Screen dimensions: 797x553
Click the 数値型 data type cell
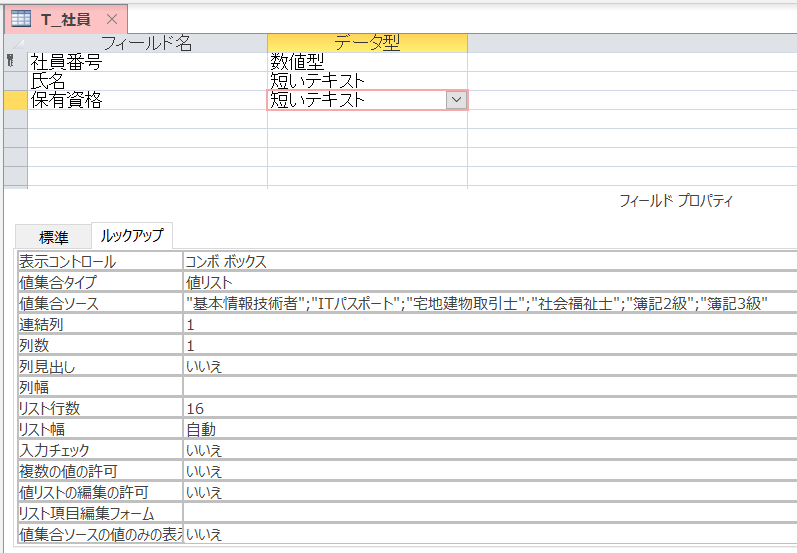(x=367, y=62)
